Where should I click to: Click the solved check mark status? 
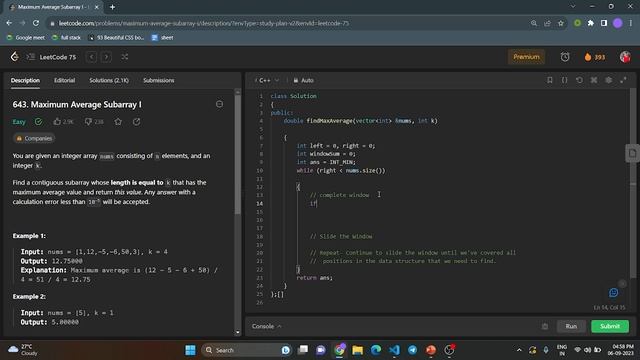click(x=38, y=122)
